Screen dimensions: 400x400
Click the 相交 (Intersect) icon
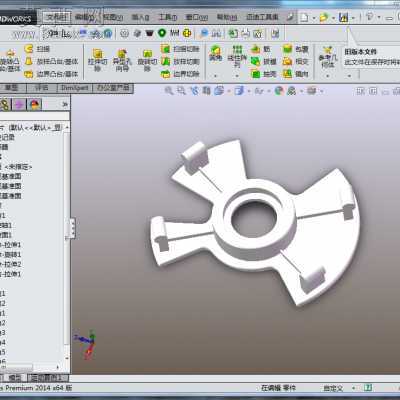[287, 61]
